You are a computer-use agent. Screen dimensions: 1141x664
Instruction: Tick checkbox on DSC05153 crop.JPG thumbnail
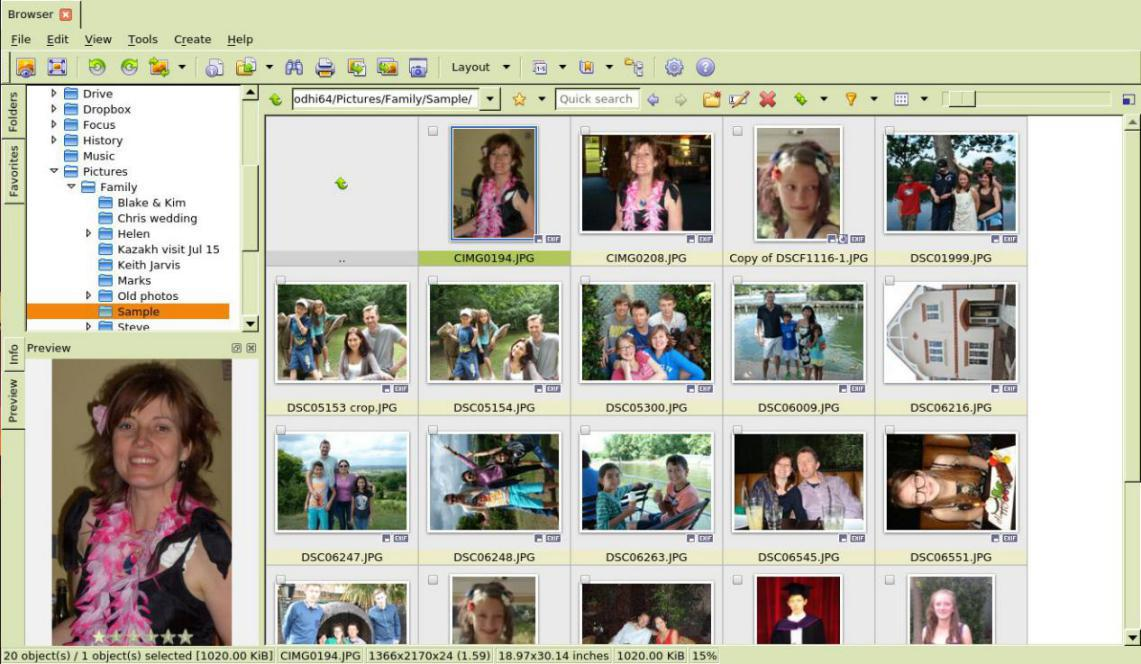[281, 280]
